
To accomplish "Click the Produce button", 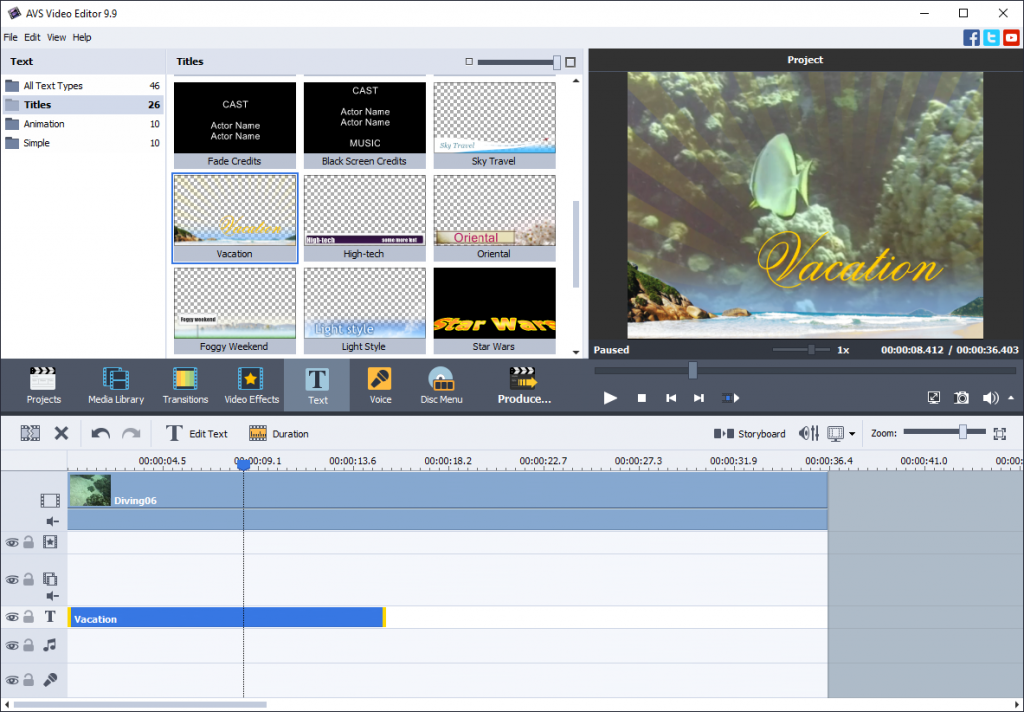I will pos(524,385).
